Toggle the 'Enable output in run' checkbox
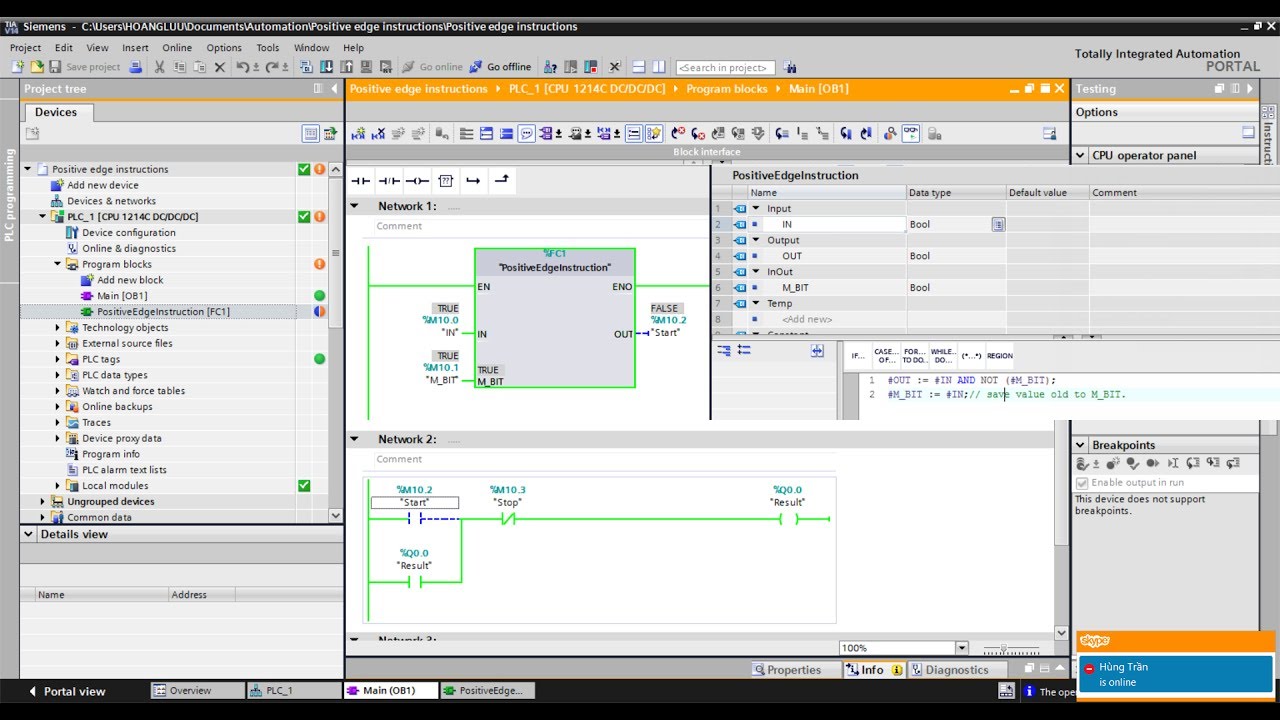This screenshot has height=720, width=1280. pos(1081,483)
